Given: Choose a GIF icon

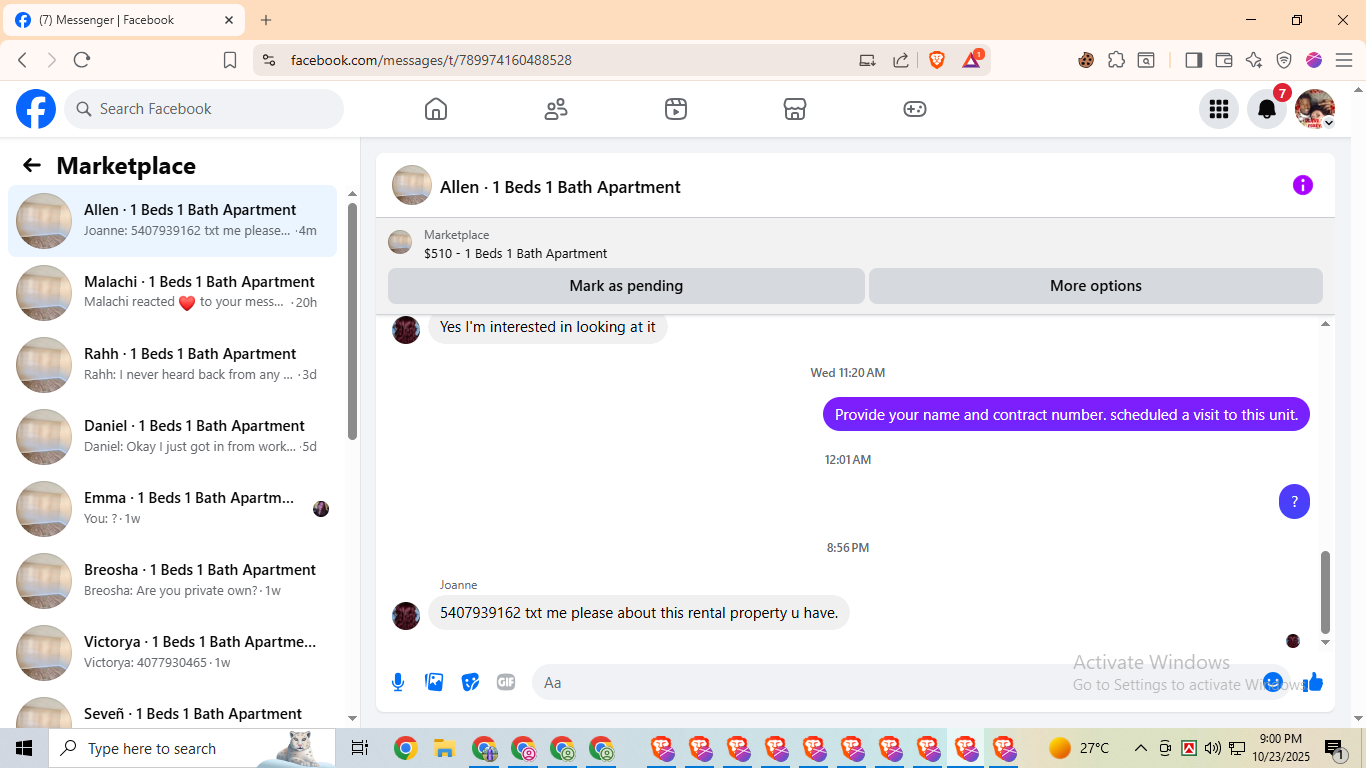Looking at the screenshot, I should [x=506, y=682].
